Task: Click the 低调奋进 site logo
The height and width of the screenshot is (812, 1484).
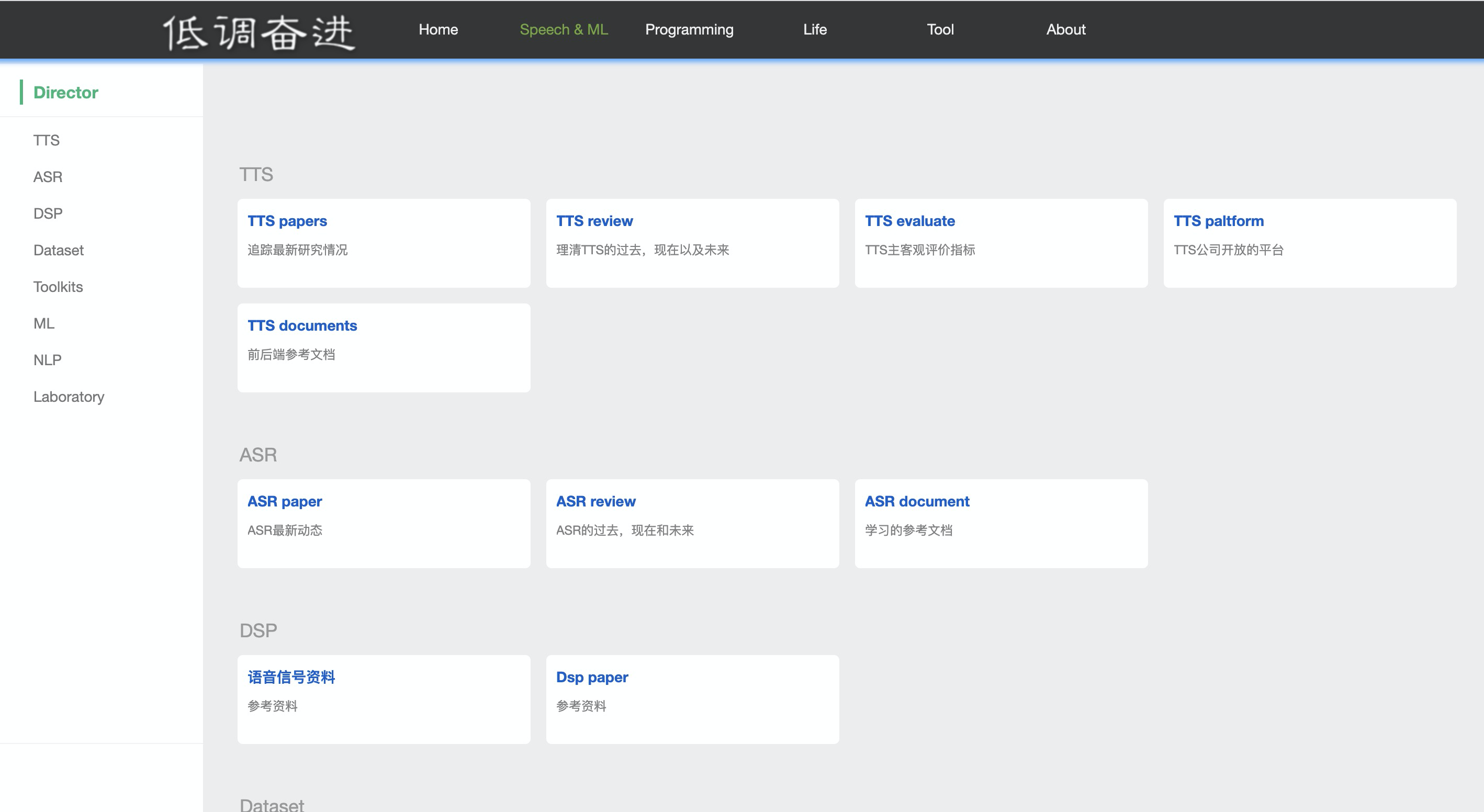Action: click(258, 32)
